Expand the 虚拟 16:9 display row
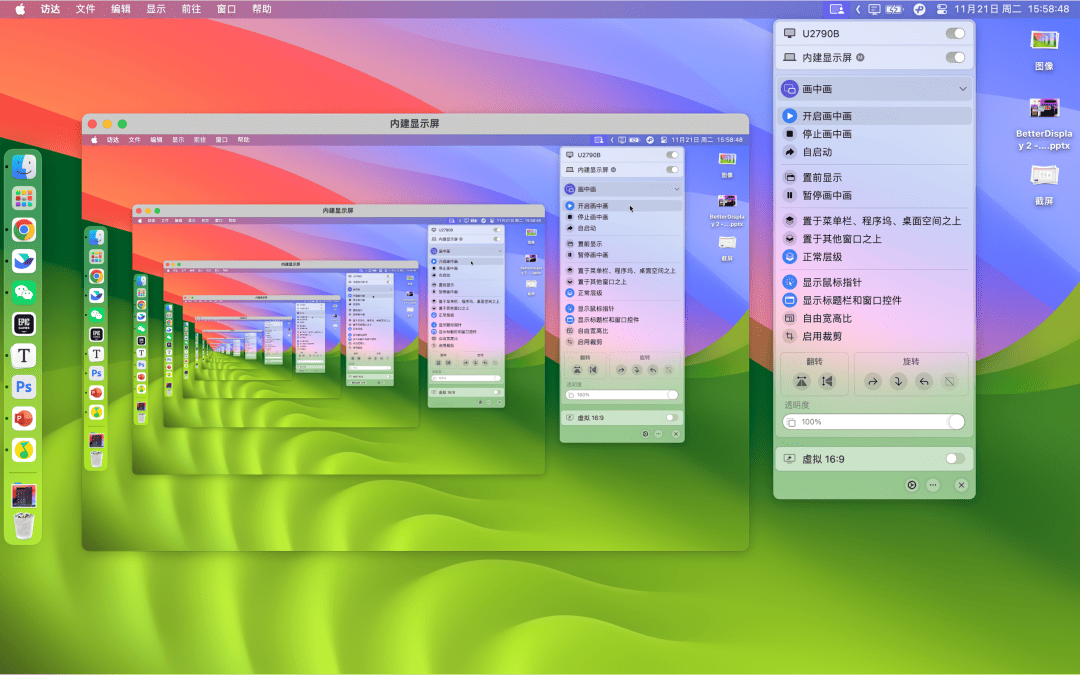The image size is (1080, 675). click(822, 458)
